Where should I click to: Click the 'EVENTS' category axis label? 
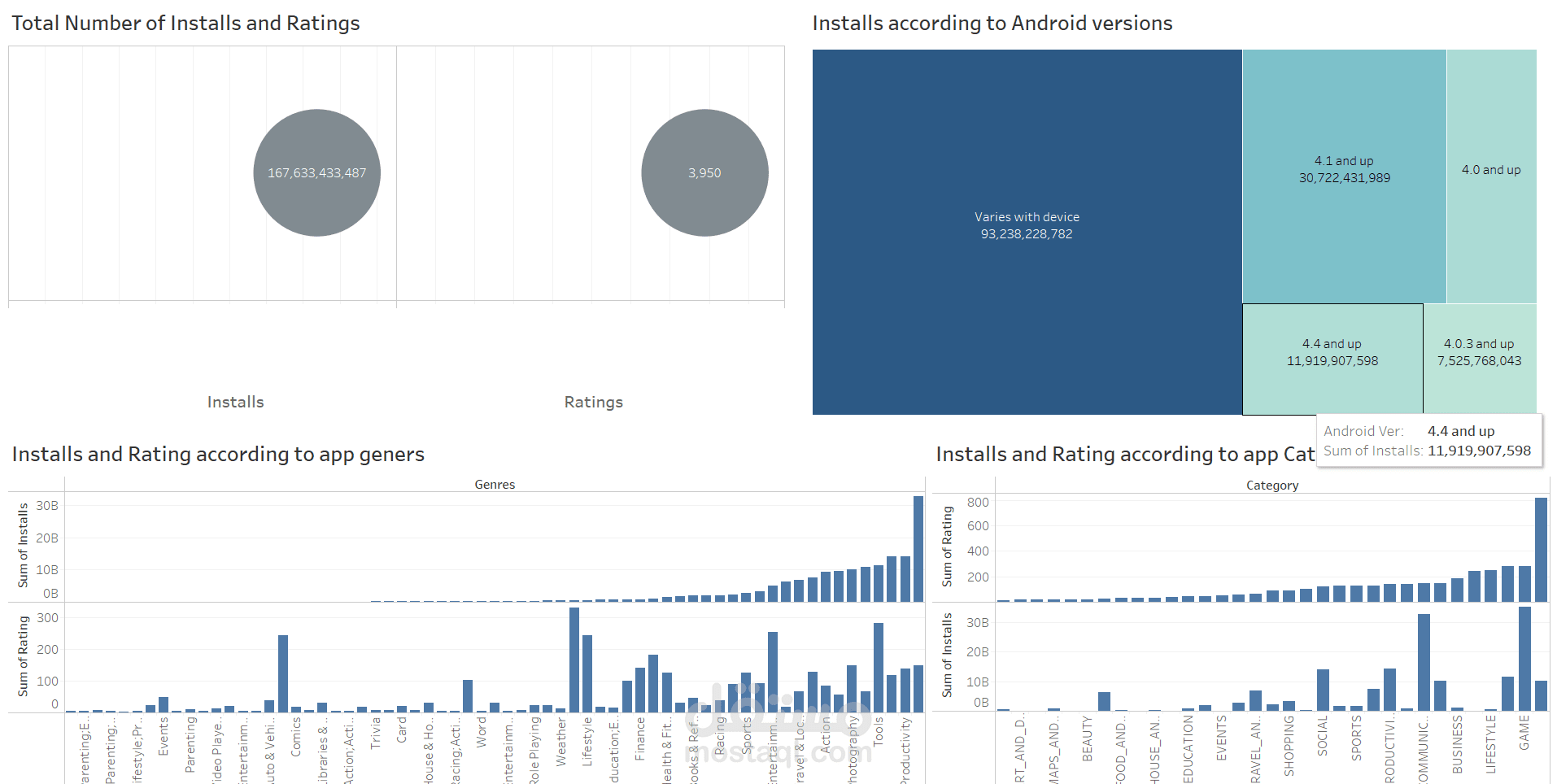pos(1222,738)
